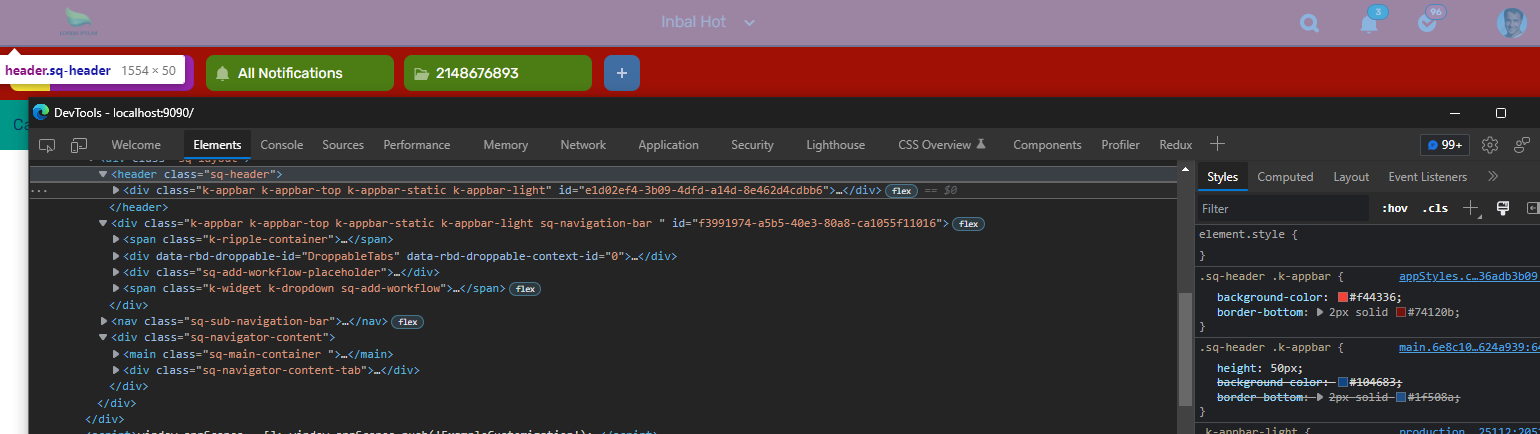
Task: Click the styles Filter input field
Action: pyautogui.click(x=1283, y=209)
